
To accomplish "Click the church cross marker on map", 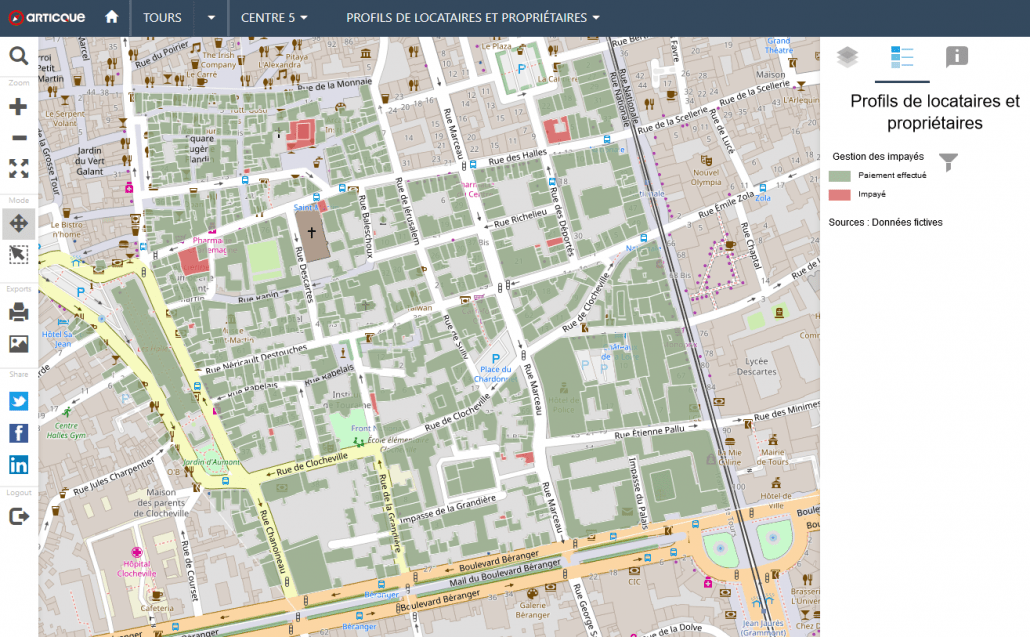I will coord(311,232).
